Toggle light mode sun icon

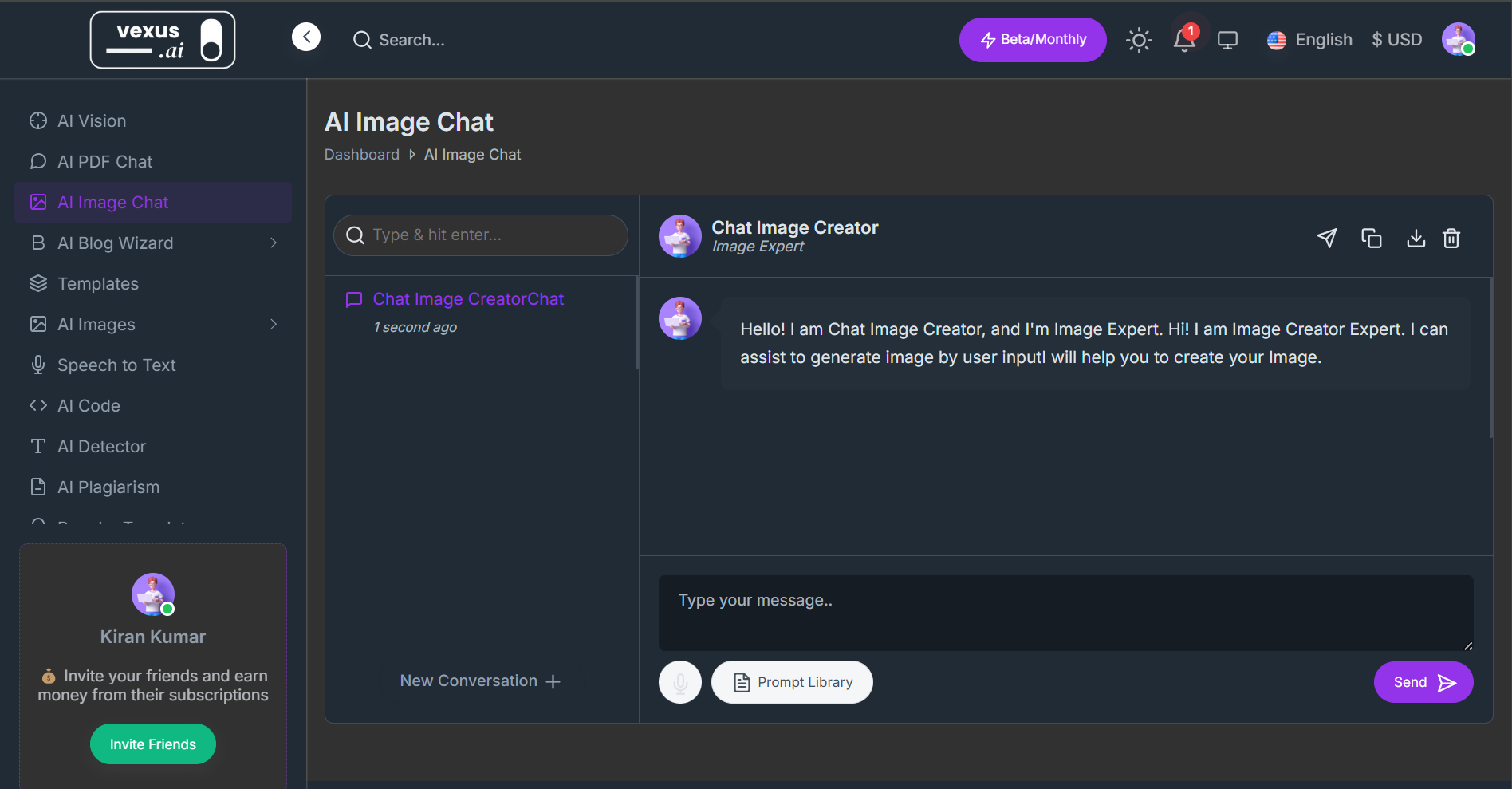[x=1139, y=40]
